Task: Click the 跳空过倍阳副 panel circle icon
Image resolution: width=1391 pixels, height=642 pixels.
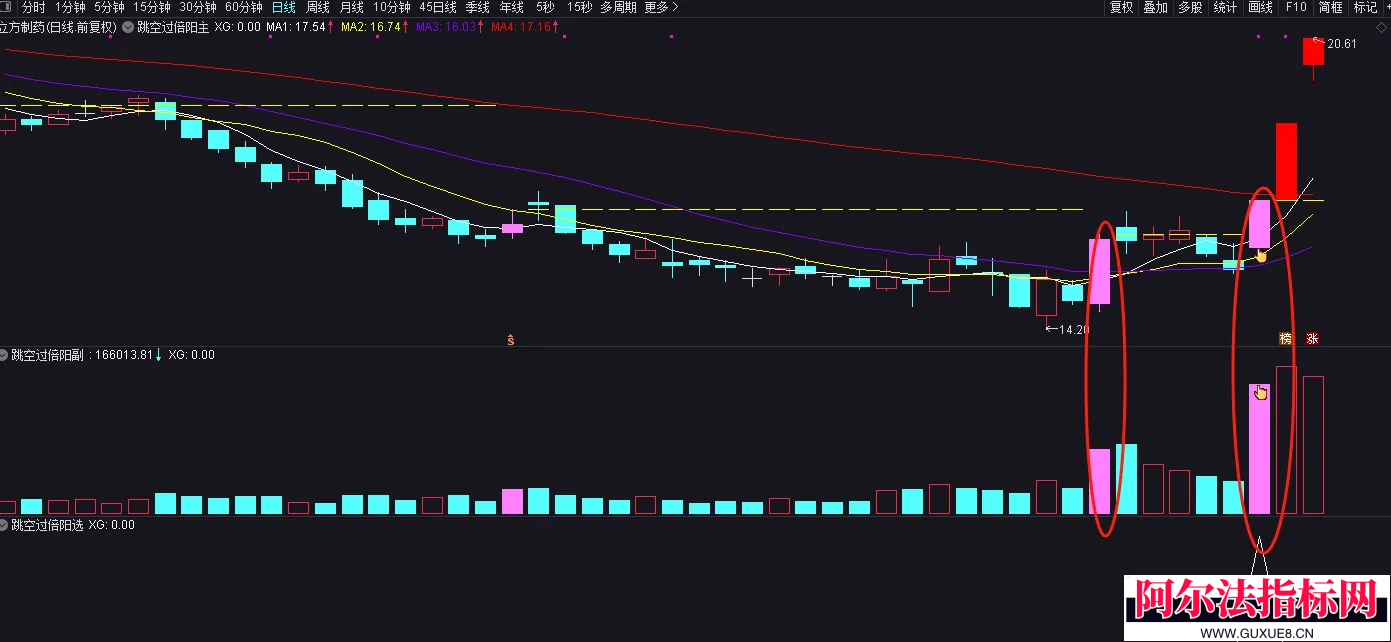Action: click(x=4, y=354)
